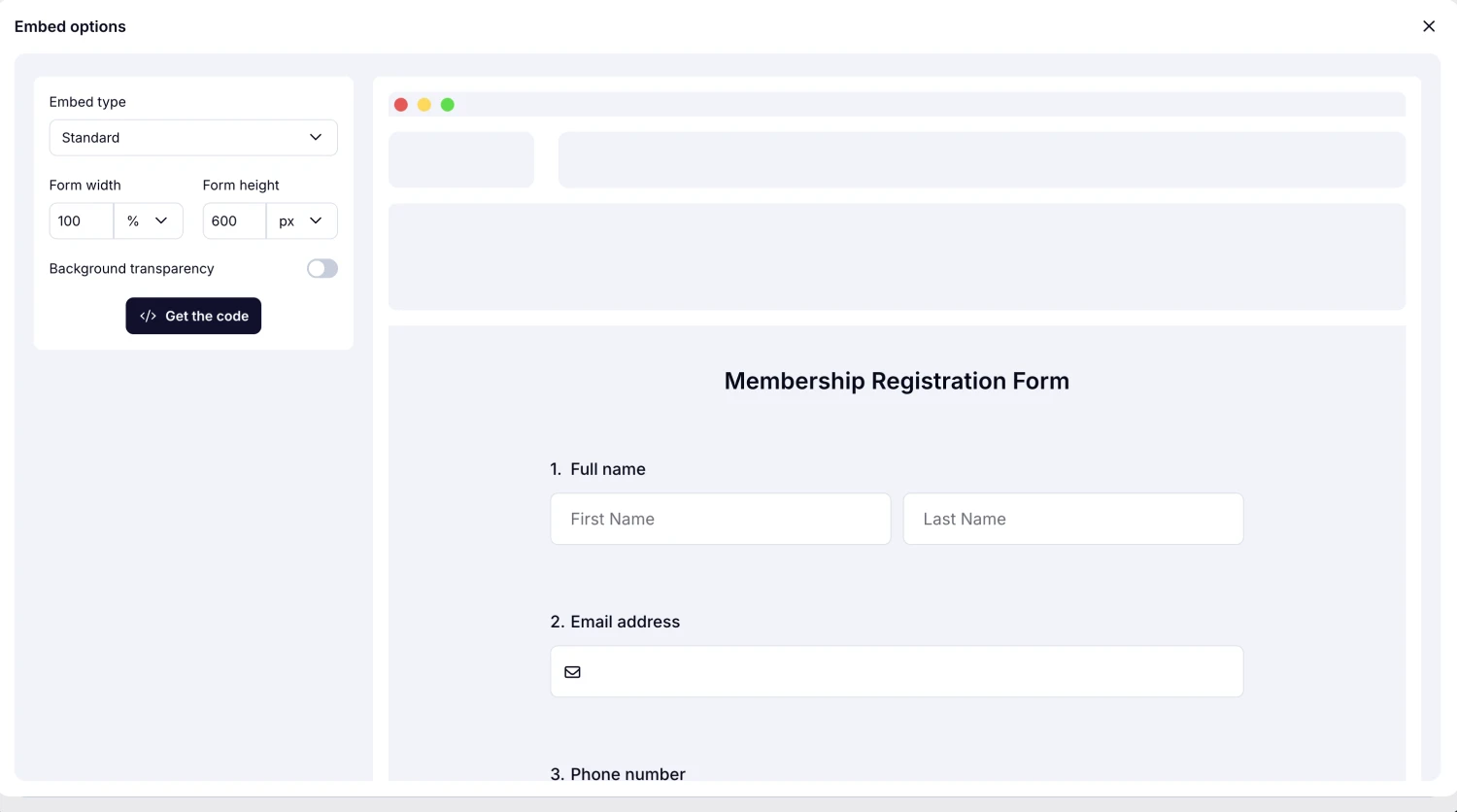This screenshot has height=812, width=1457.
Task: Click the chevron on the Standard embed dropdown
Action: tap(315, 137)
